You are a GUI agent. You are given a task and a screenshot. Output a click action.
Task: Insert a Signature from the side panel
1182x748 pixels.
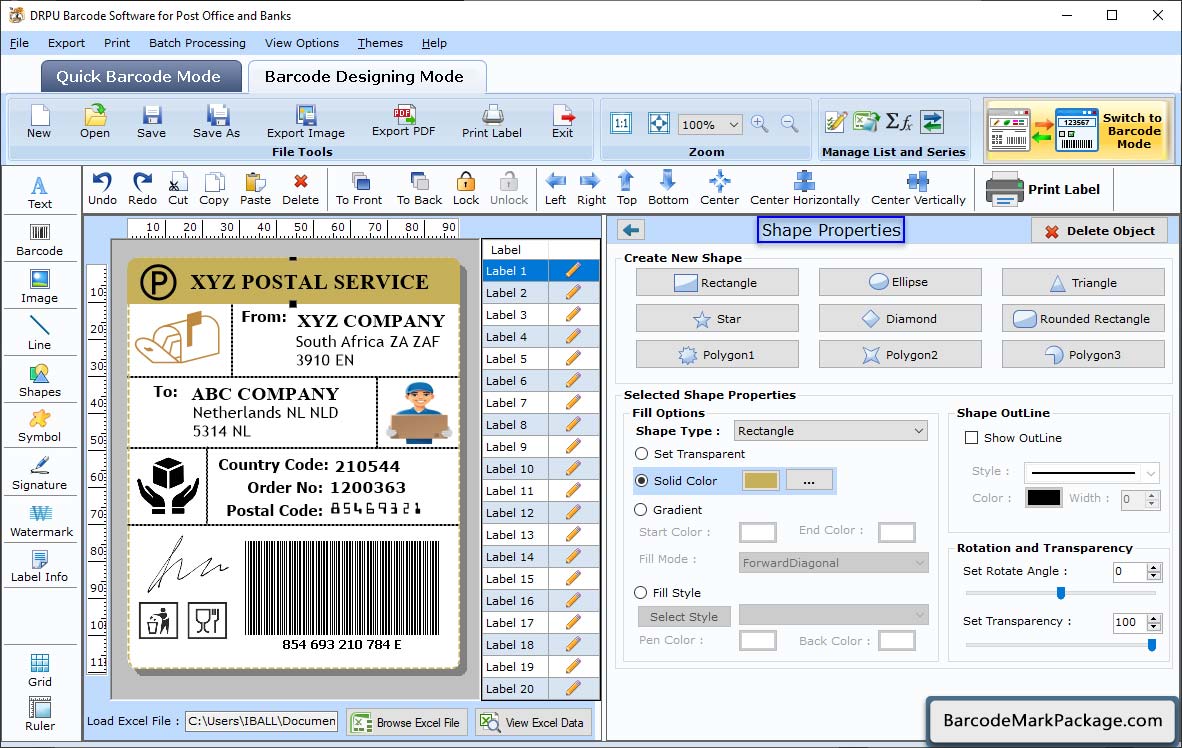click(40, 474)
